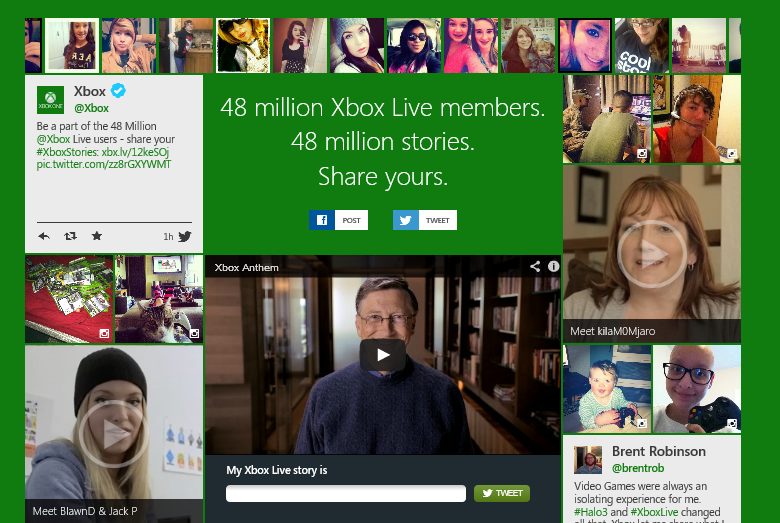Open the top strip blonde woman with headband photo
Screen dimensions: 780x523
click(129, 45)
